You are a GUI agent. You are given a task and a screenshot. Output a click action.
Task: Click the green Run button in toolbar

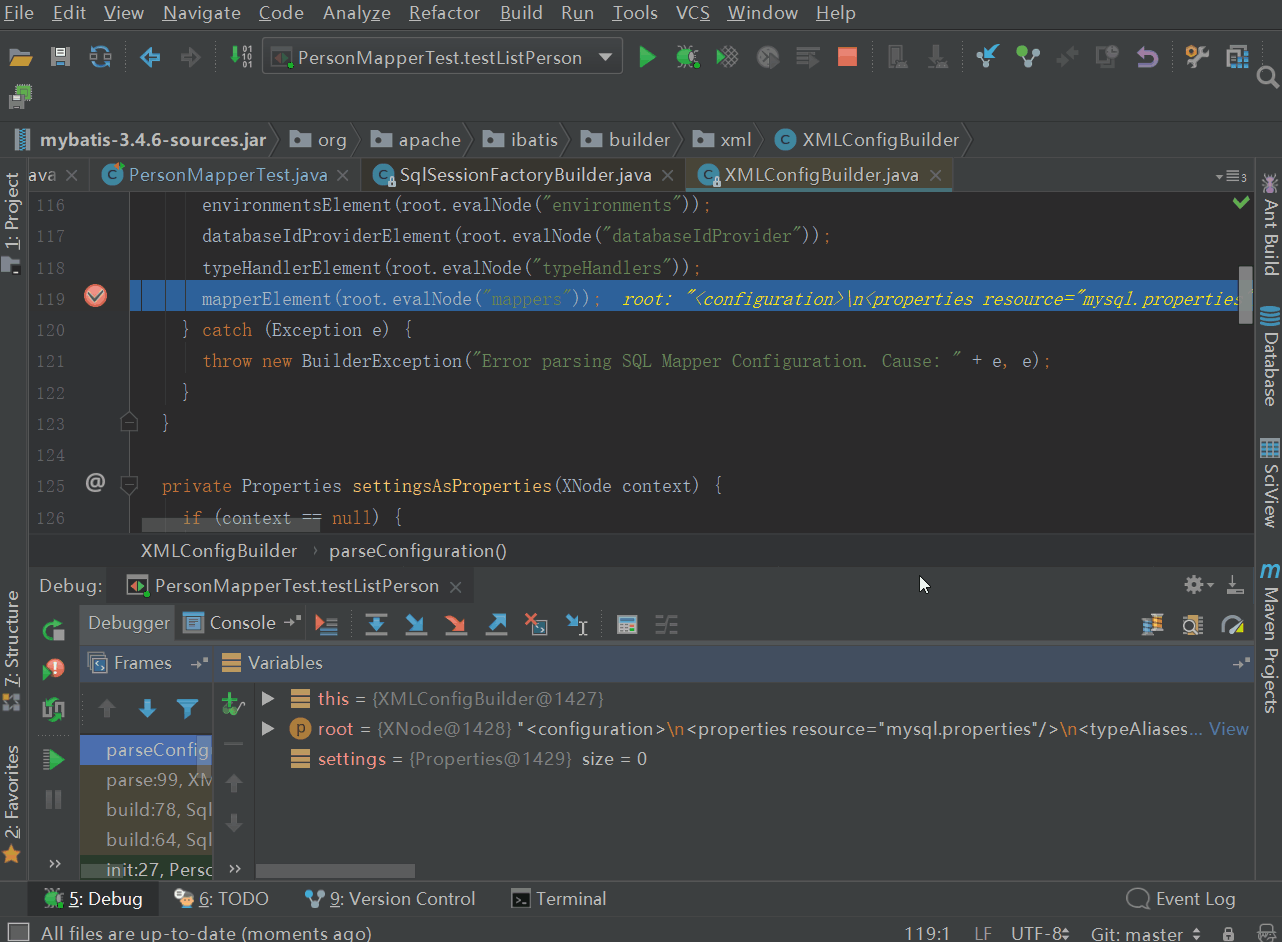647,57
